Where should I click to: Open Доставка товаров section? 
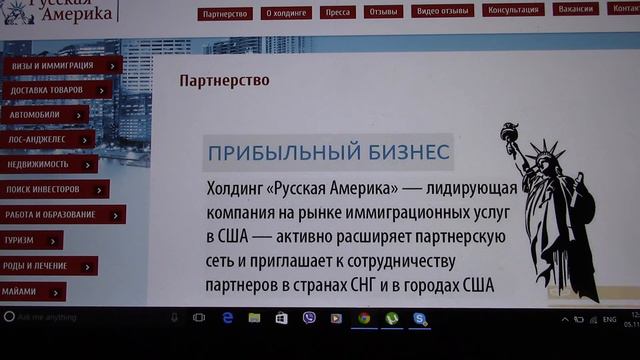[57, 90]
